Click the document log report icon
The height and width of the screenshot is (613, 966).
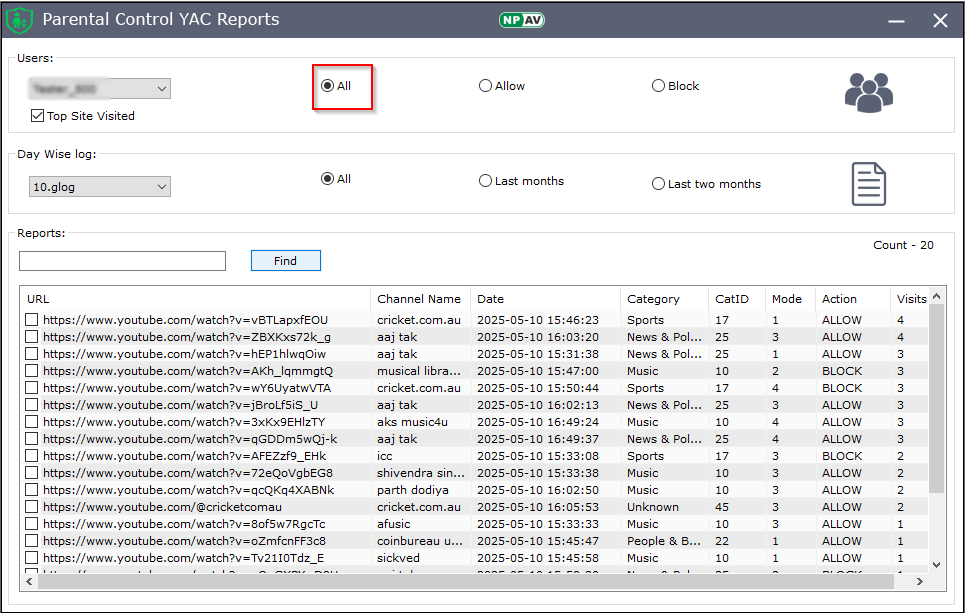click(x=868, y=184)
